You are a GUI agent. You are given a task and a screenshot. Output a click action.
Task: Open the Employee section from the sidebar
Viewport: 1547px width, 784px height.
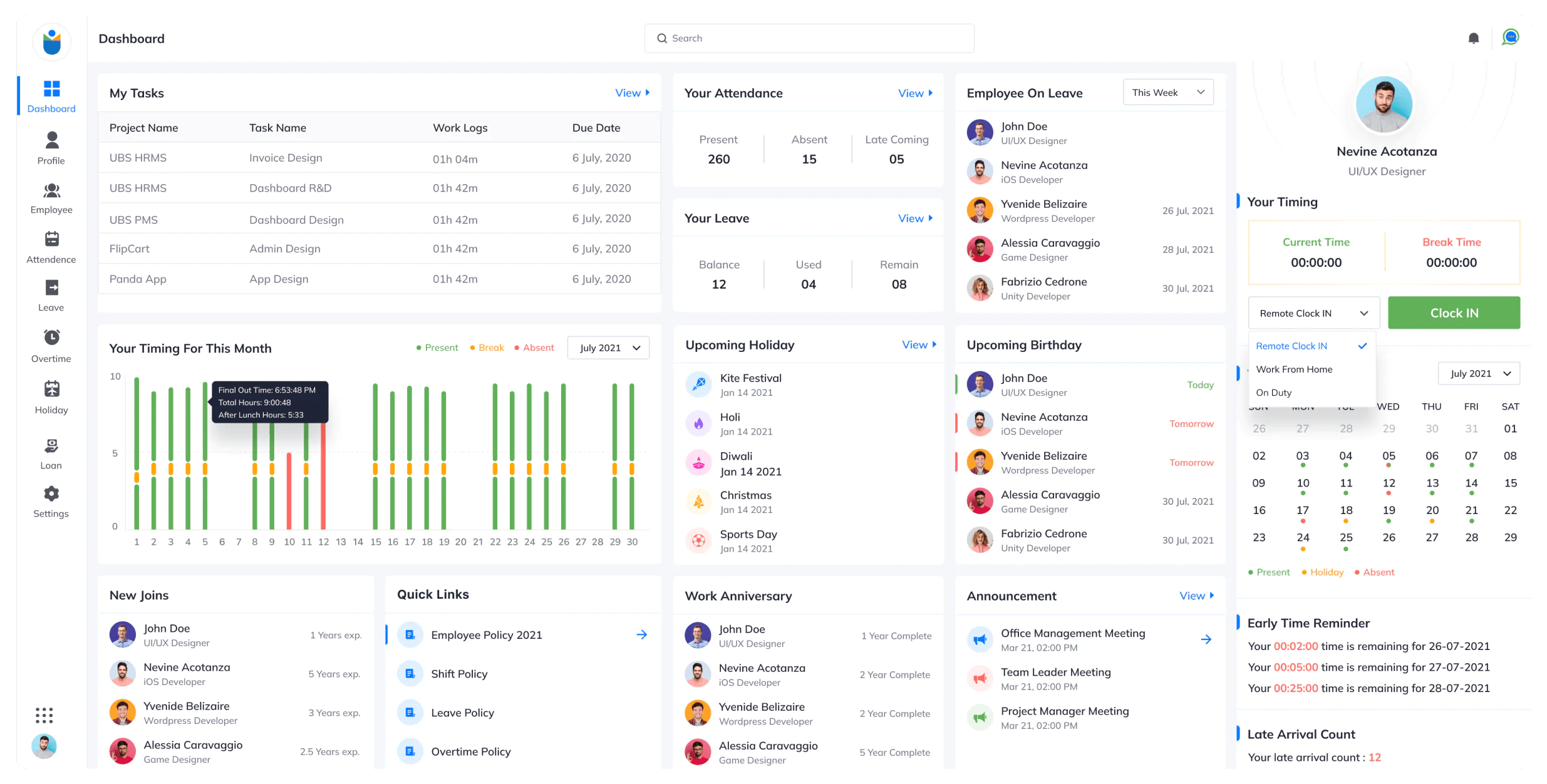click(x=51, y=198)
